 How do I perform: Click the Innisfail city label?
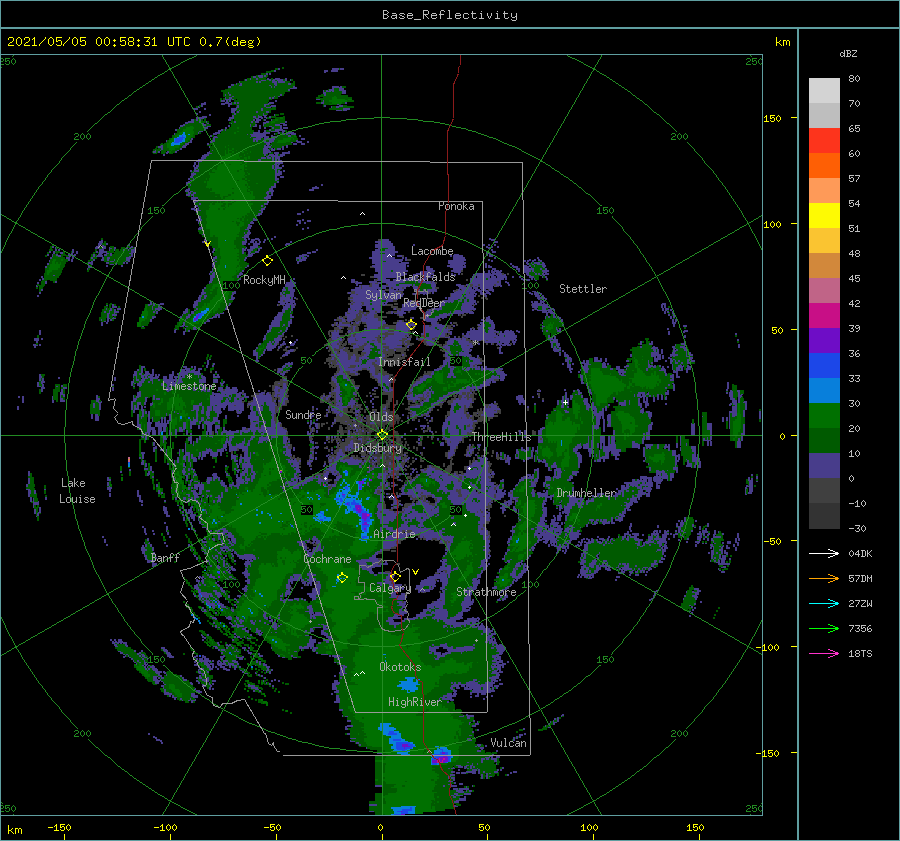404,362
